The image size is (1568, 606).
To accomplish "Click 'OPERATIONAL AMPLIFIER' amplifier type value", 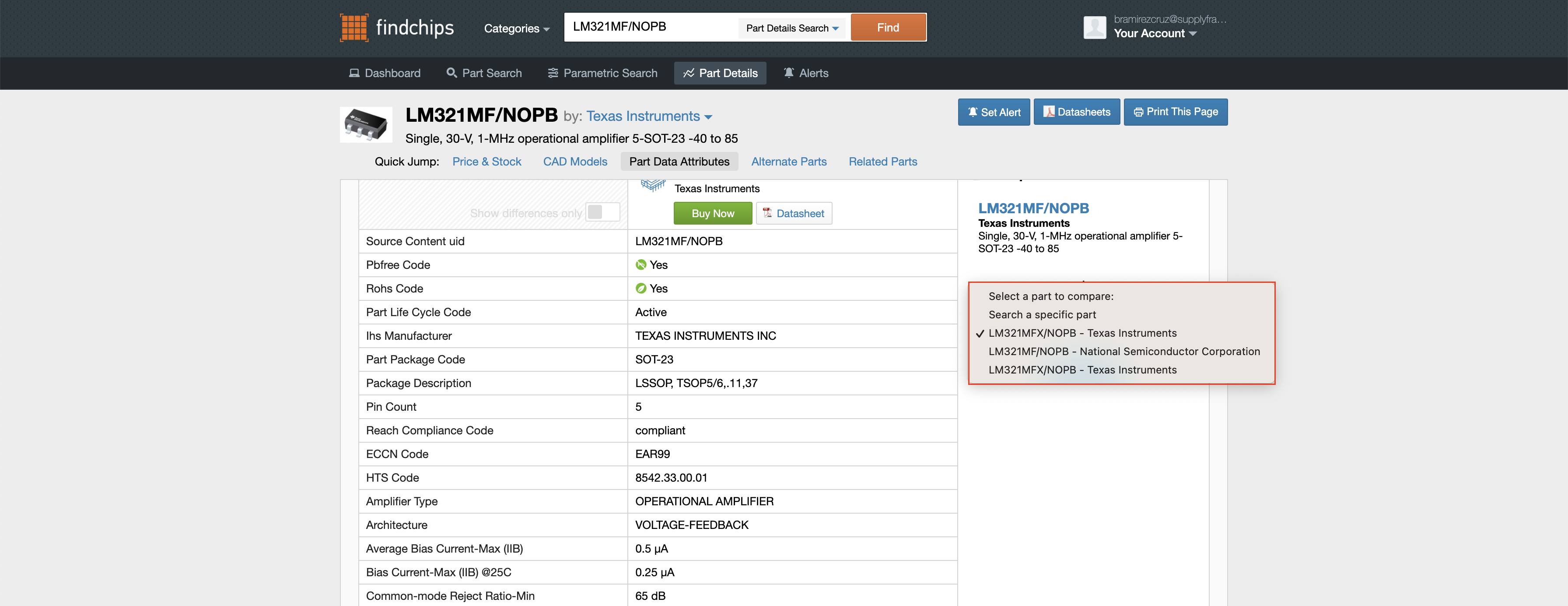I will [x=704, y=502].
